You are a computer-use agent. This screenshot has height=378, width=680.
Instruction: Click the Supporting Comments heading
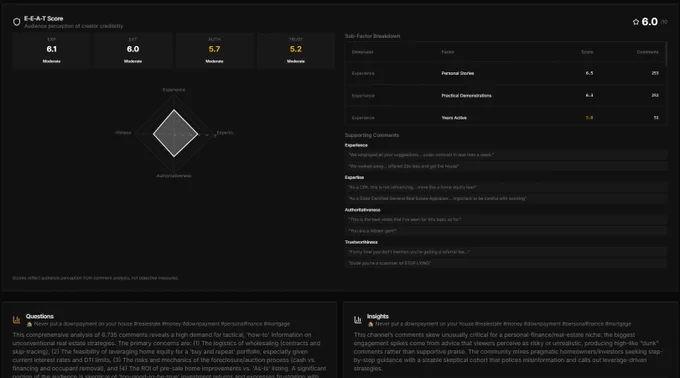[372, 135]
